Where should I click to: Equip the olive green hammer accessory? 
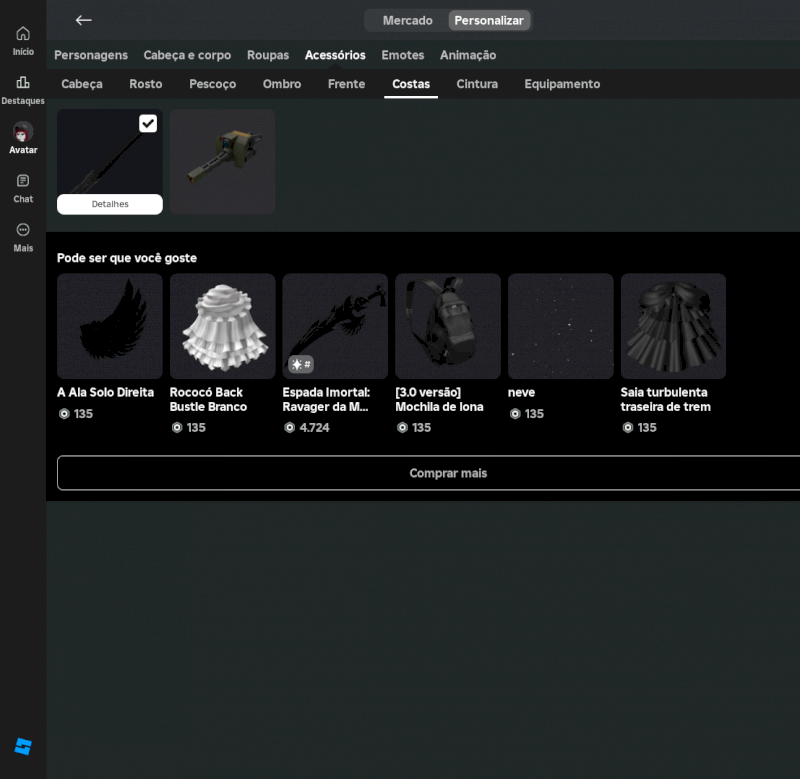pyautogui.click(x=222, y=161)
